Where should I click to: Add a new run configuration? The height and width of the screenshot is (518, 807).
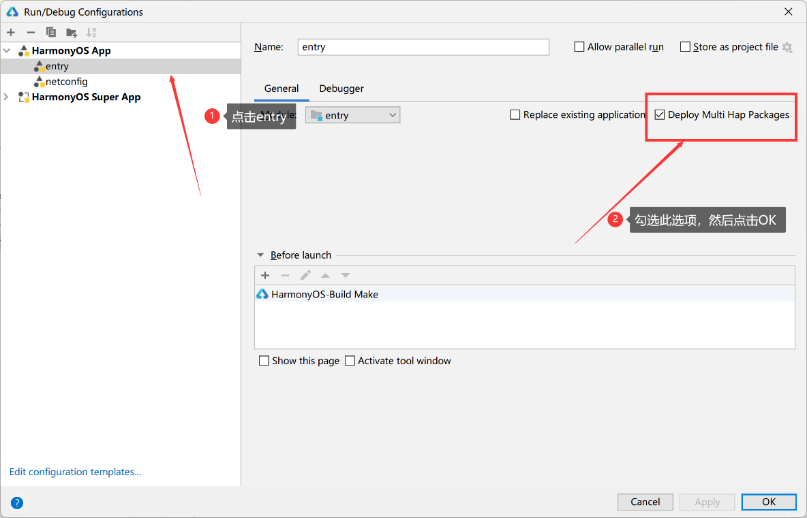pos(11,32)
